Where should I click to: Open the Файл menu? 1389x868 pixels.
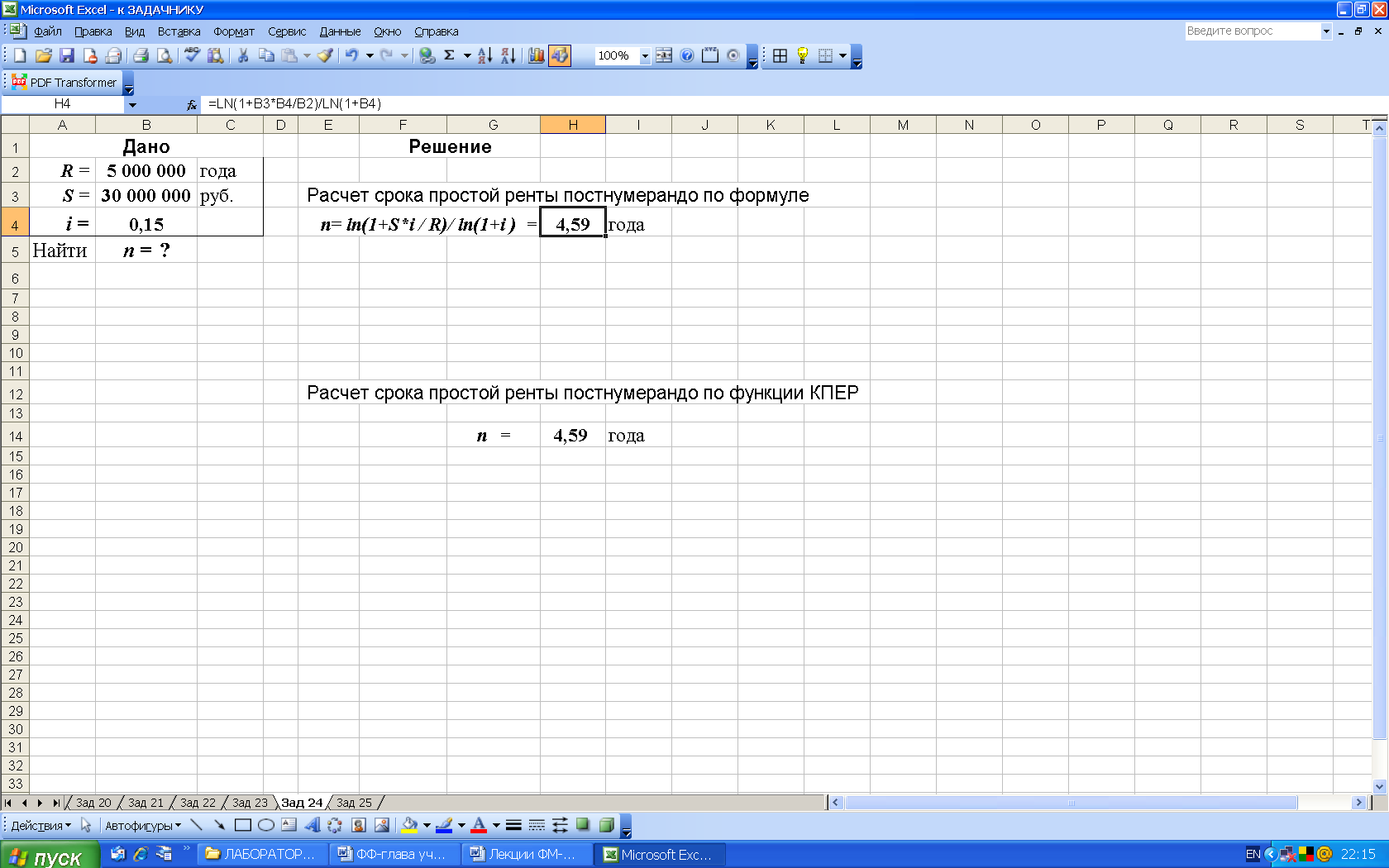tap(48, 31)
